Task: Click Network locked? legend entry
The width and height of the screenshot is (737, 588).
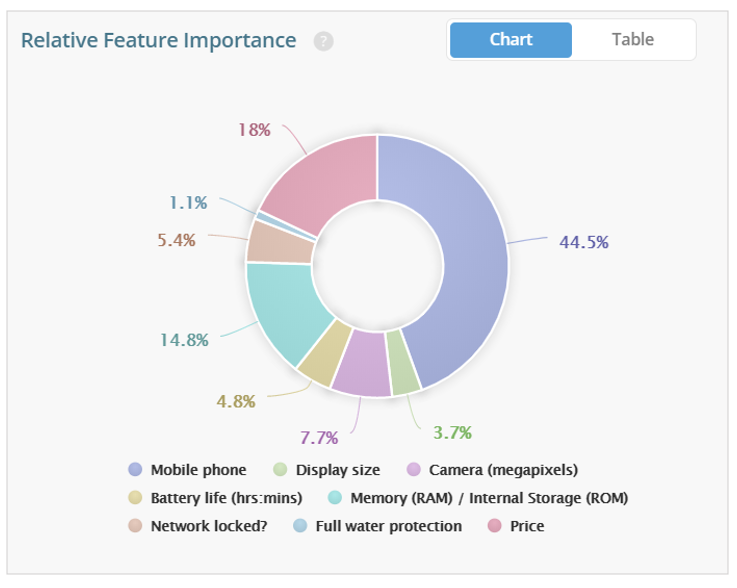Action: pyautogui.click(x=198, y=526)
